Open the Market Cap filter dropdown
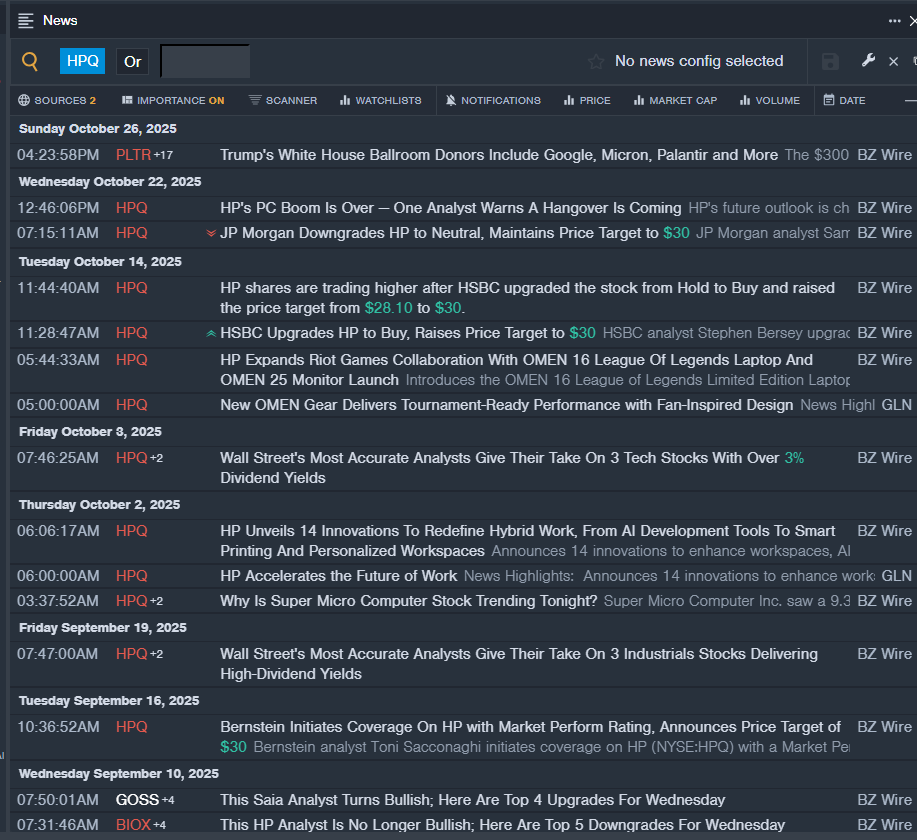This screenshot has height=840, width=917. (675, 101)
